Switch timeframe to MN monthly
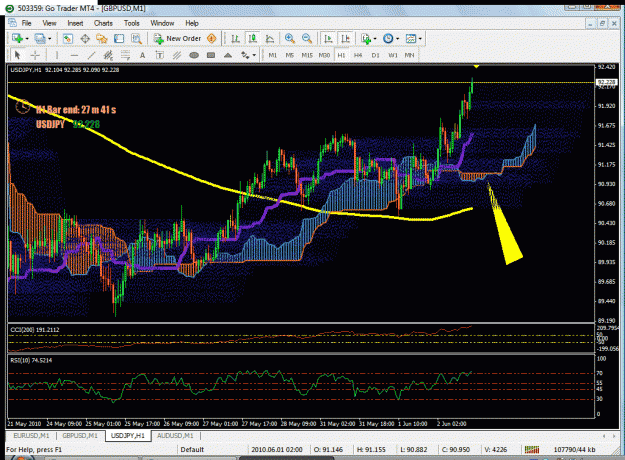Screen dimensions: 625x460 409,55
